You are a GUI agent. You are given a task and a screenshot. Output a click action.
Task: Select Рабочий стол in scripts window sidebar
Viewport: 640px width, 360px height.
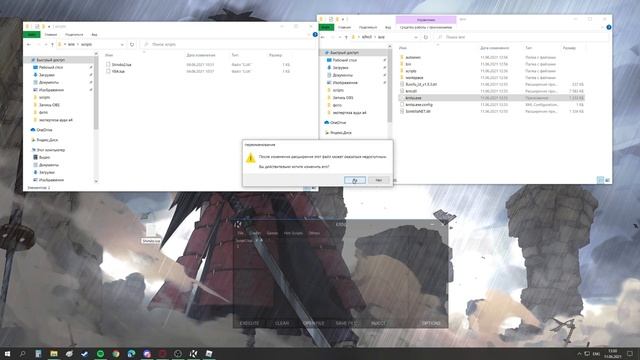click(x=51, y=67)
